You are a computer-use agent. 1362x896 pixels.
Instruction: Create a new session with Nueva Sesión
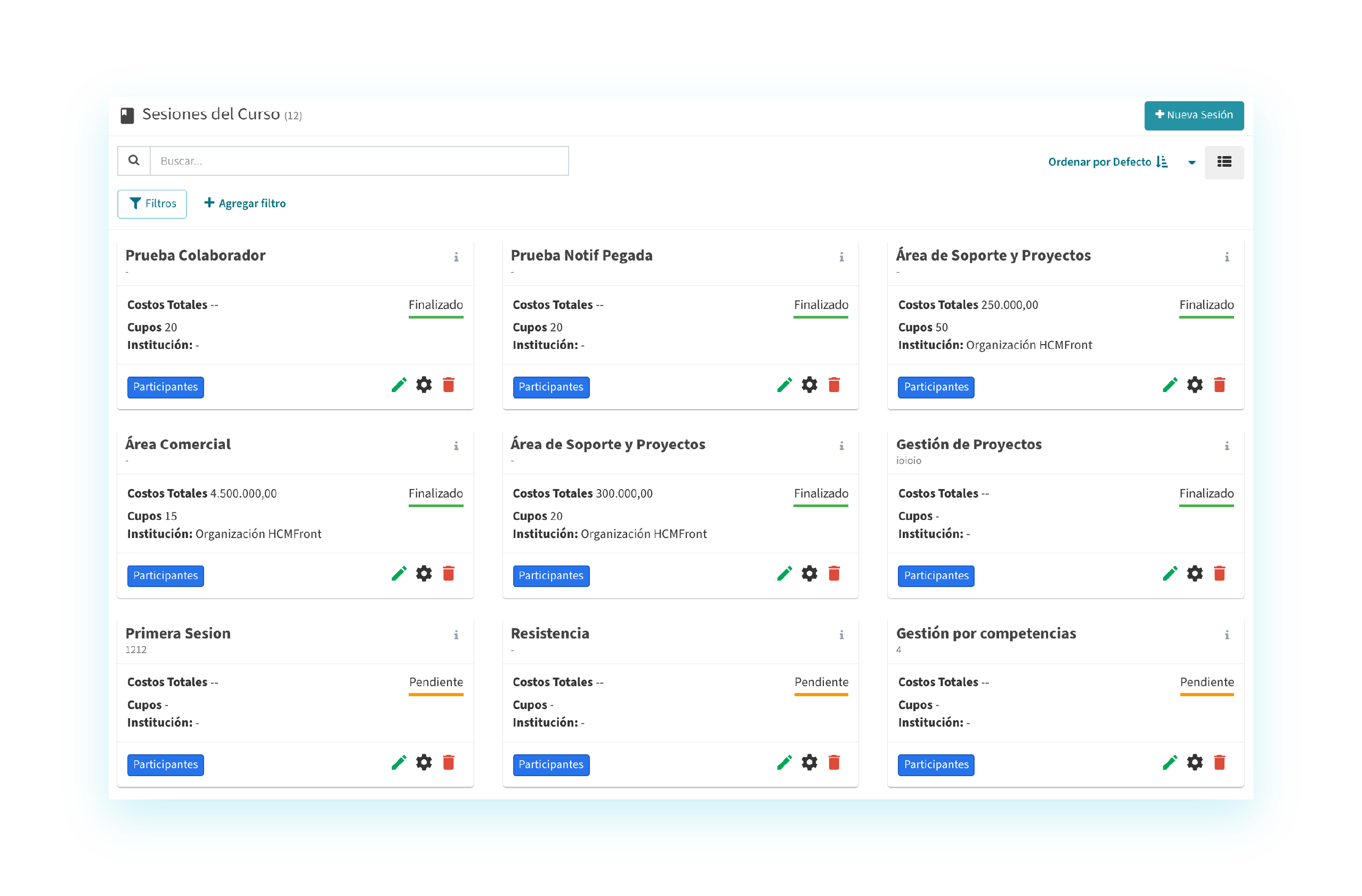click(x=1194, y=116)
